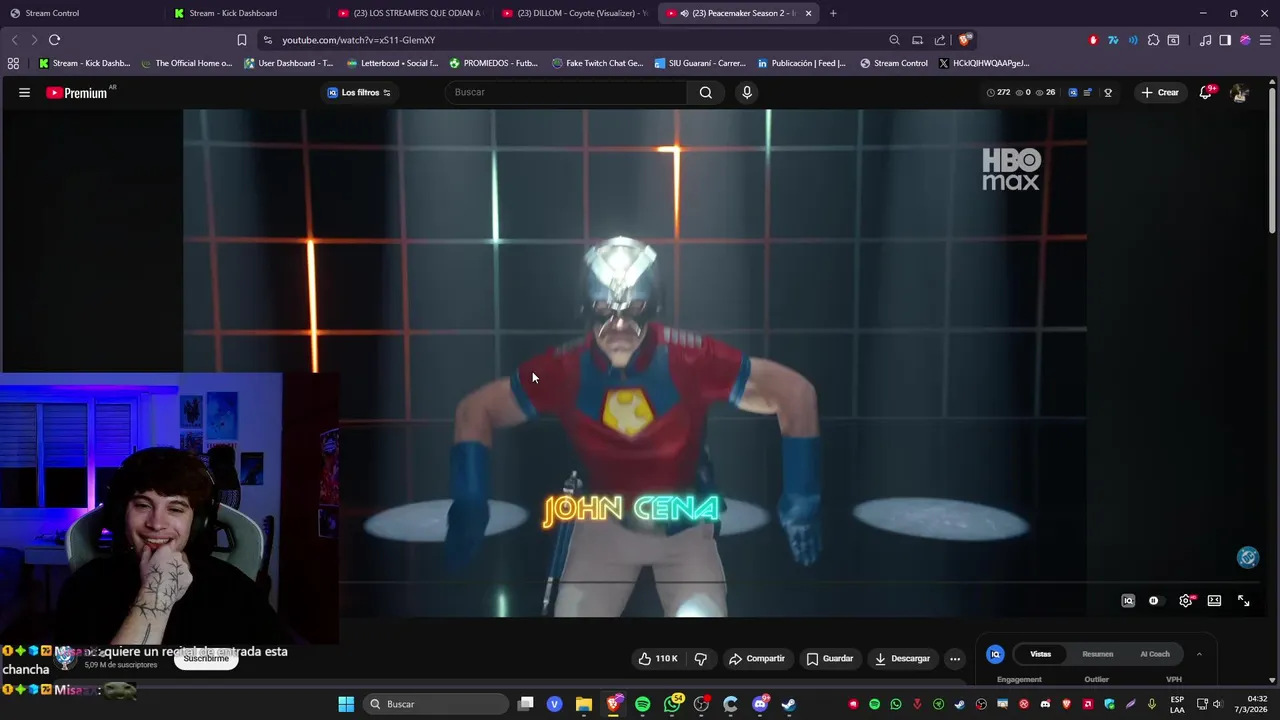1280x720 pixels.
Task: Select the Vistas tab in vidIQ panel
Action: tap(1041, 654)
